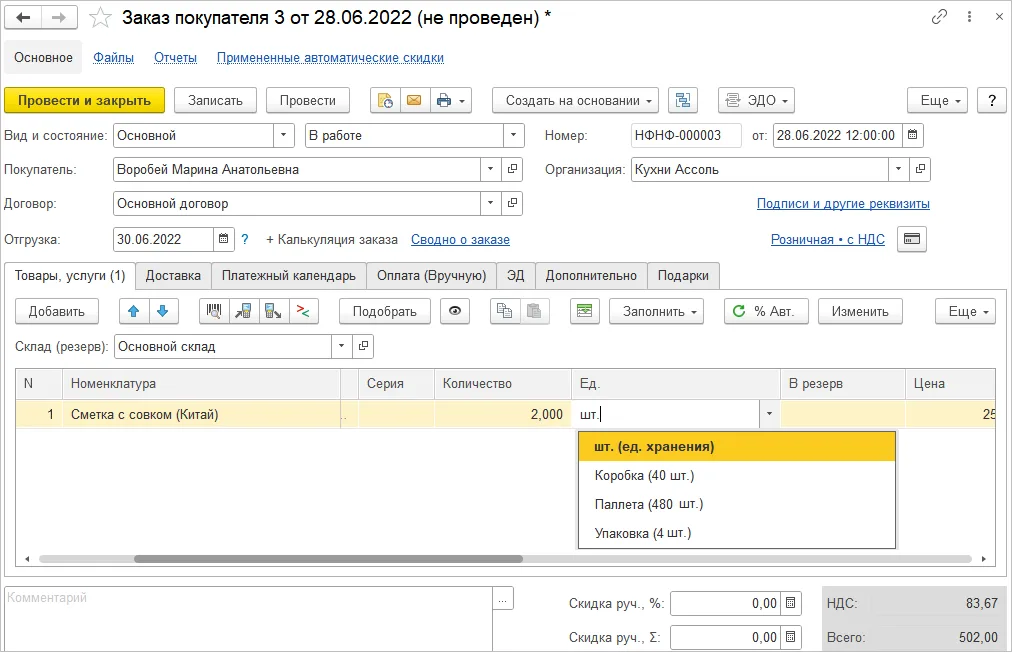The height and width of the screenshot is (652, 1012).
Task: Go forward using the right arrow
Action: pos(59,17)
